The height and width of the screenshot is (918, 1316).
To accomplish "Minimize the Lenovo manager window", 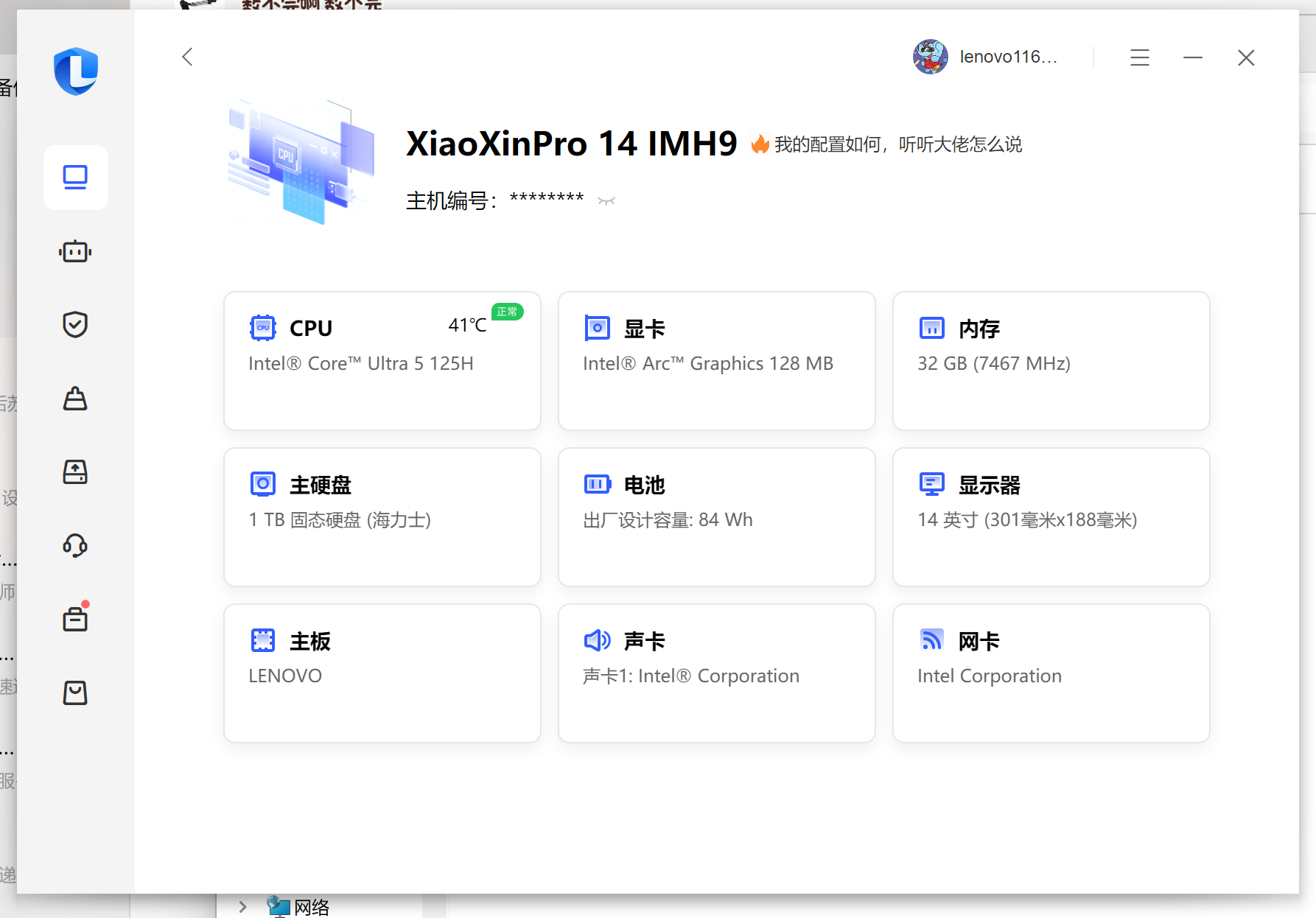I will [1193, 57].
